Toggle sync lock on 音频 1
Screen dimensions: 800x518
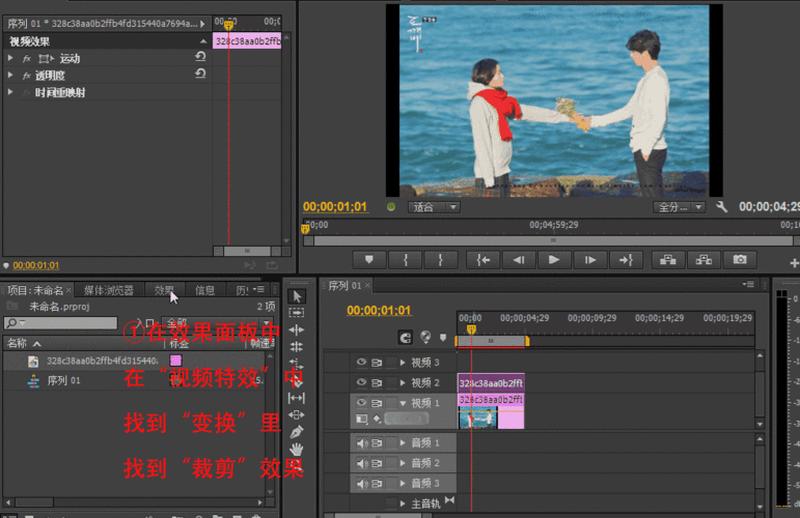click(x=377, y=443)
